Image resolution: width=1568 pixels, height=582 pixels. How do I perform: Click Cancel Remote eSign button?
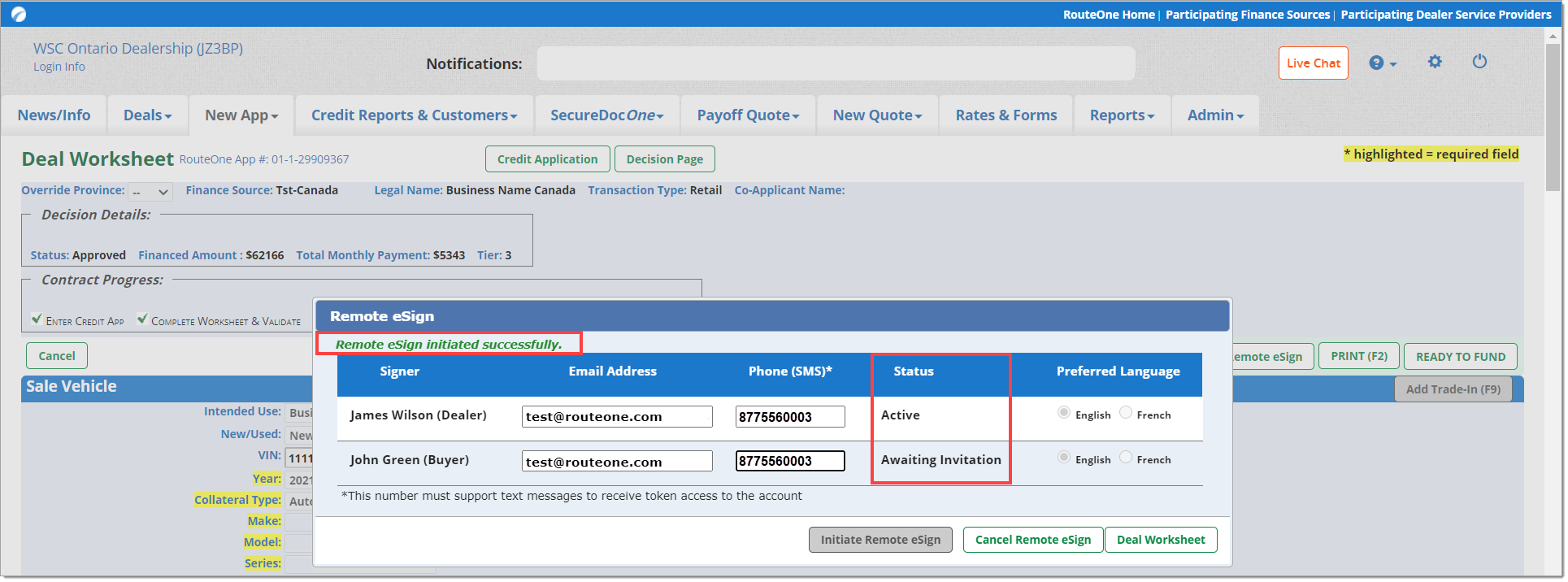coord(1033,540)
